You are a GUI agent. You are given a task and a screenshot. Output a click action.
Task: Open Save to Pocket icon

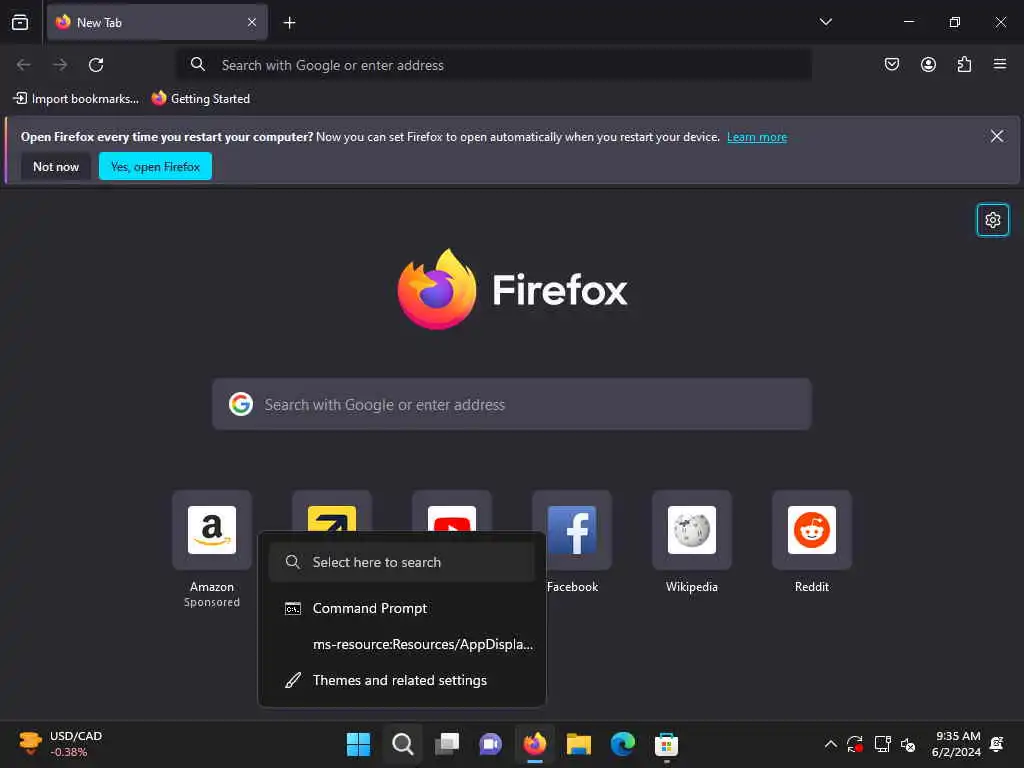(x=891, y=64)
